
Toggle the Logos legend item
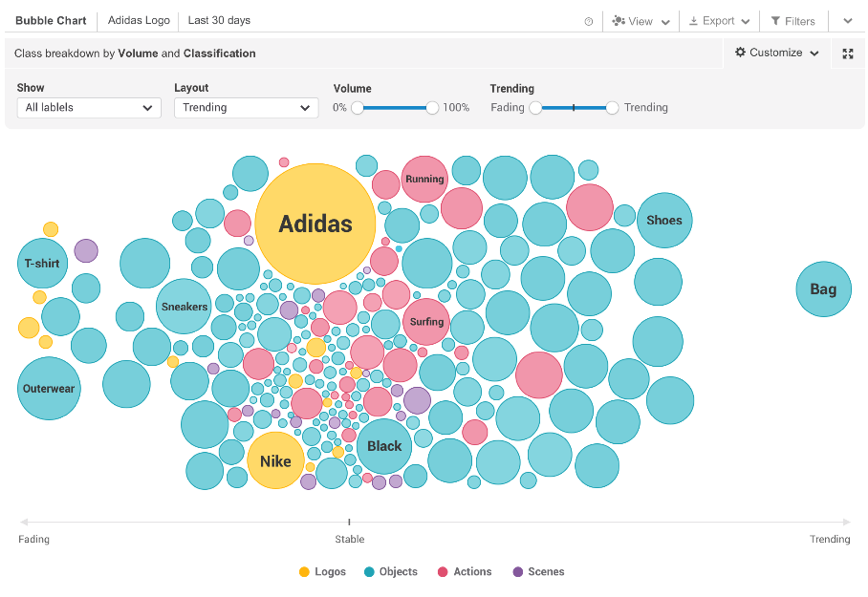(322, 572)
